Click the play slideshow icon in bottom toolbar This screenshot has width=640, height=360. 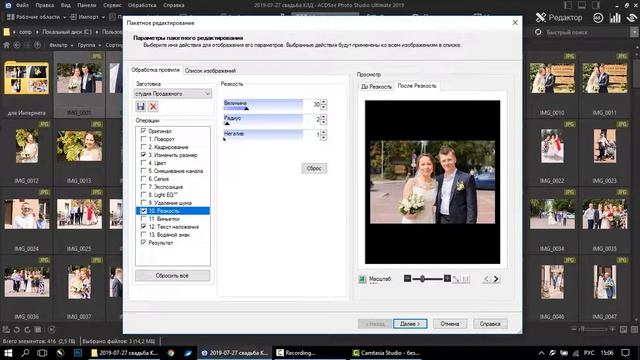click(x=51, y=329)
